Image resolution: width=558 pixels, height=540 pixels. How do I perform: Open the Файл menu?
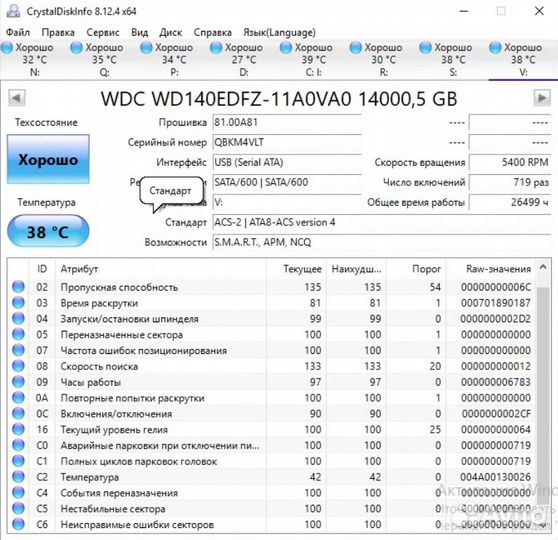click(x=18, y=32)
